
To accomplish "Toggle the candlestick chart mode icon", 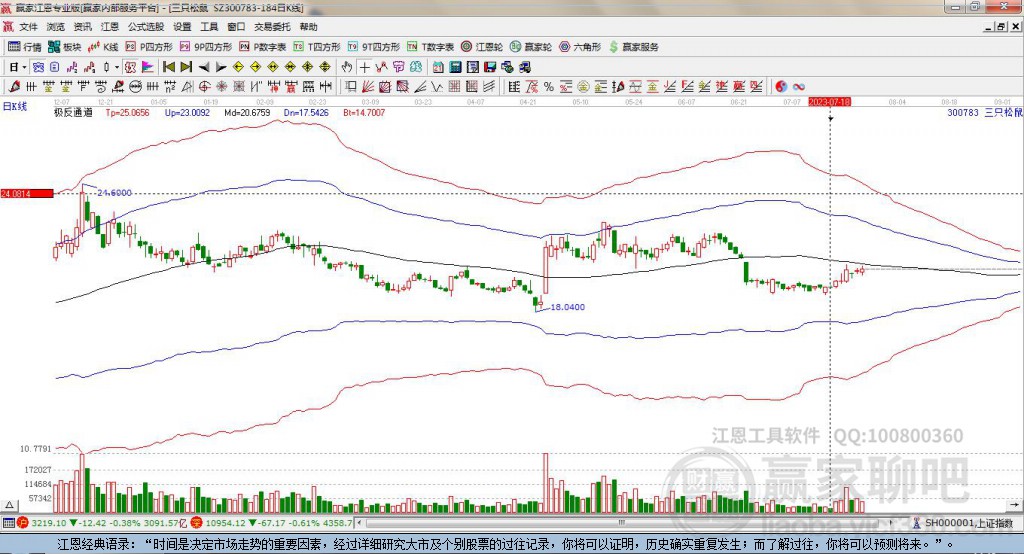I will [106, 67].
